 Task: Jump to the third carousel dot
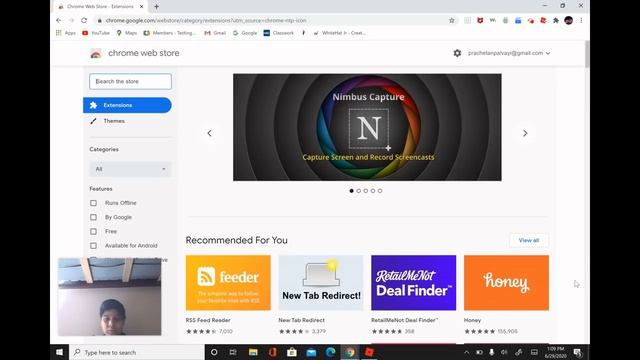pos(366,191)
